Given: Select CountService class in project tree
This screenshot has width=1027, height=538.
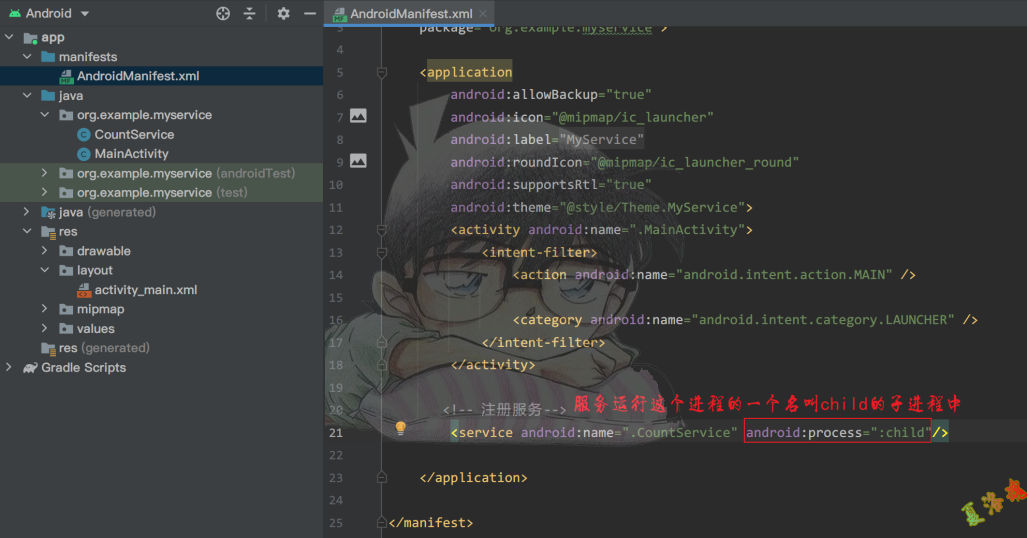Looking at the screenshot, I should (134, 134).
